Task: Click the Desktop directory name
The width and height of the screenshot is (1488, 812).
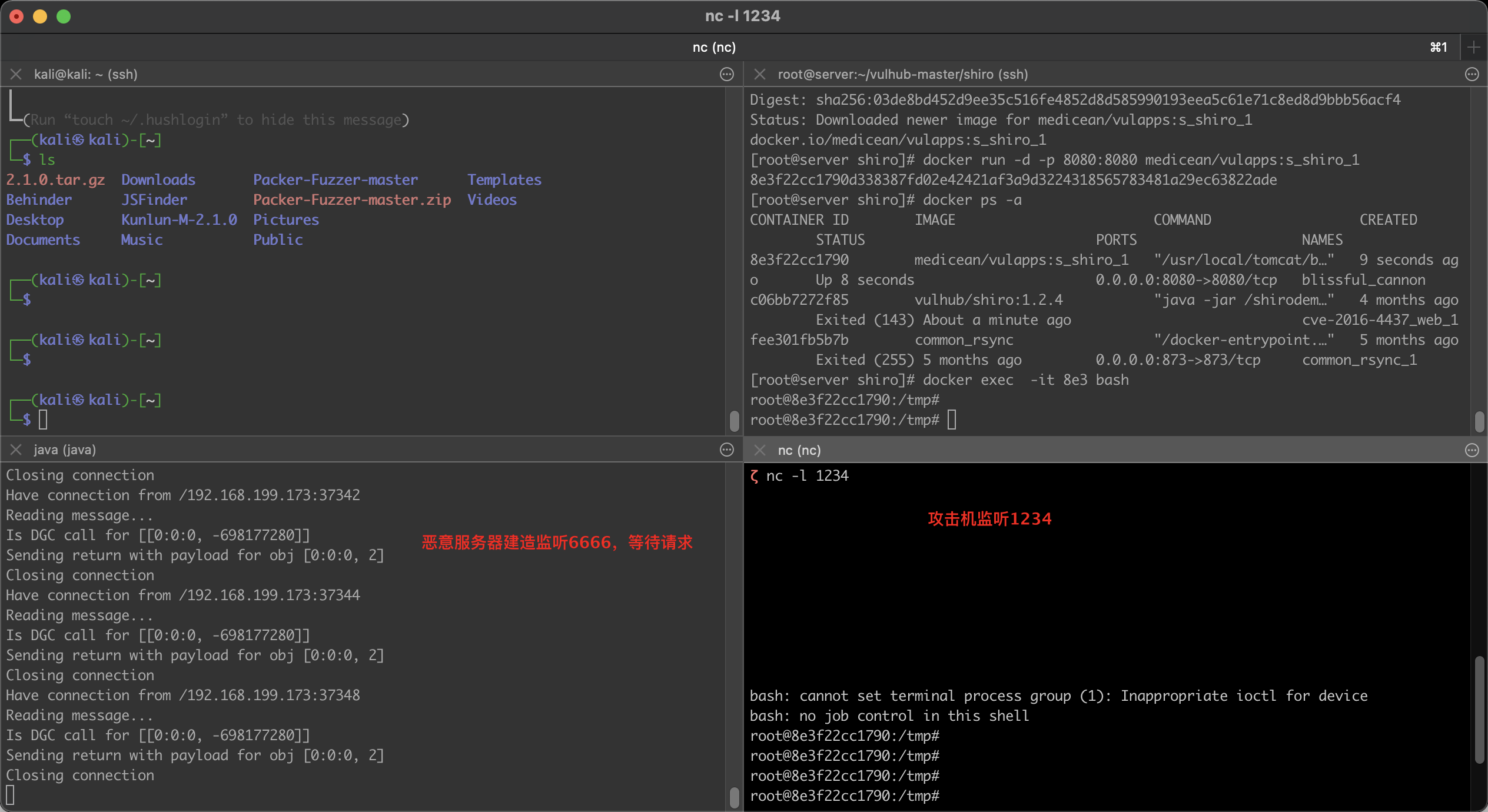Action: point(35,219)
